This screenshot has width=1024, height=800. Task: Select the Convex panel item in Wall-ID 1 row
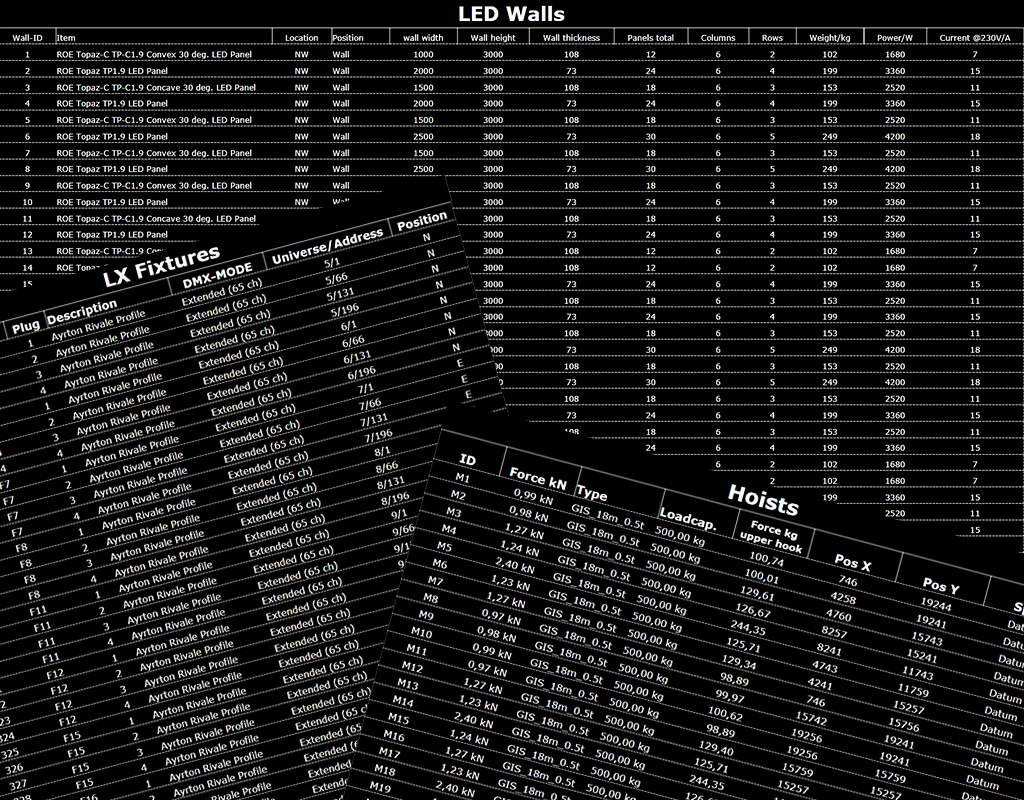pos(154,54)
